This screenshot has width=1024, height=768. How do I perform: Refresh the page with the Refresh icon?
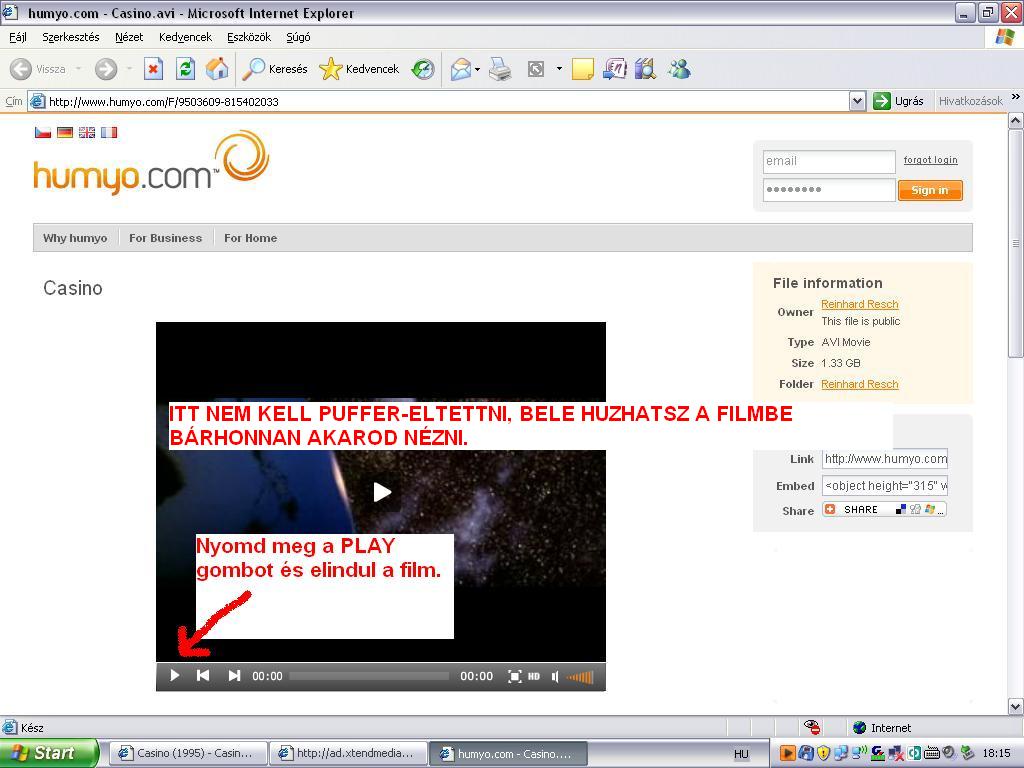tap(185, 69)
